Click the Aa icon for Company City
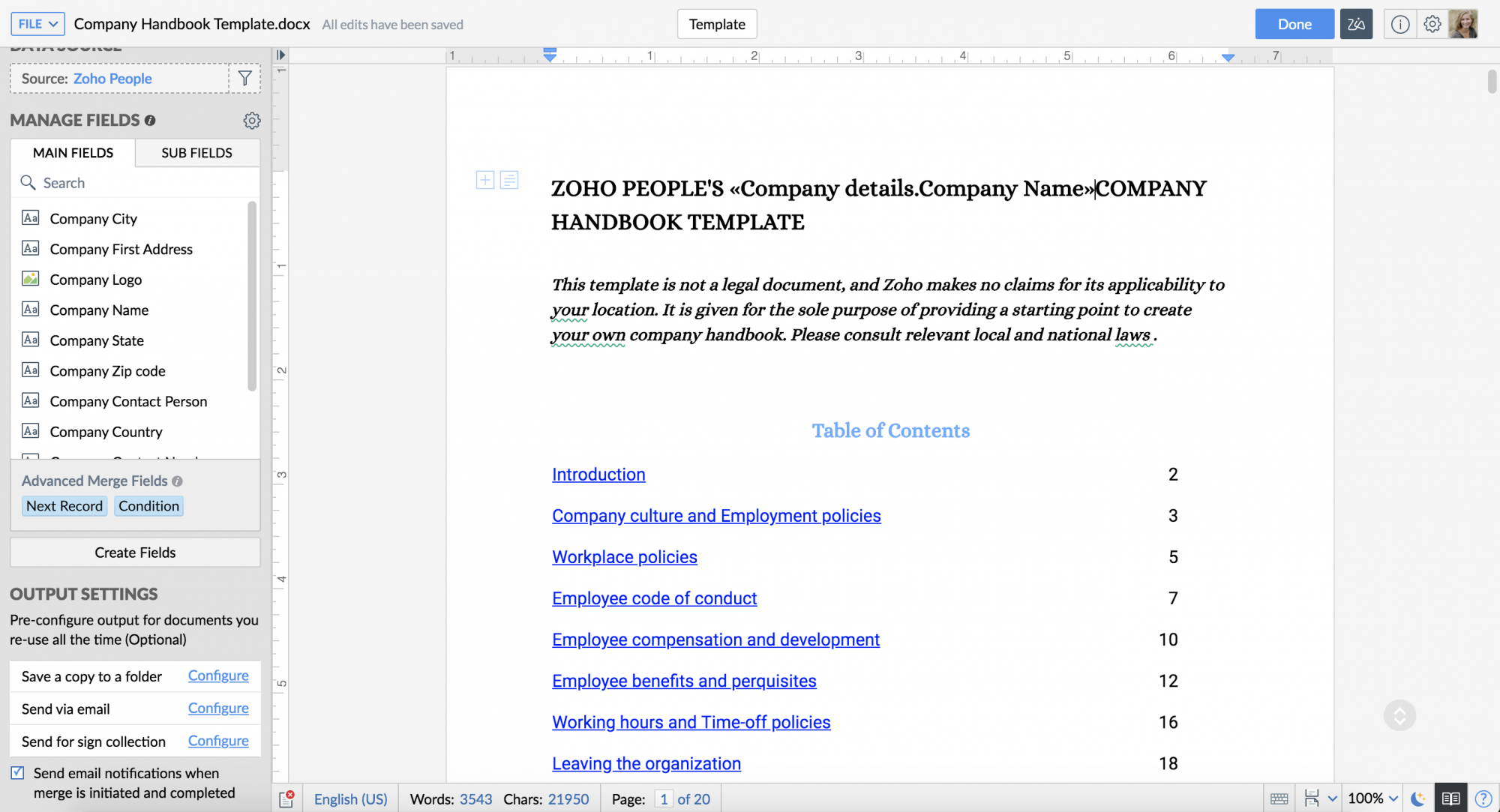 30,218
